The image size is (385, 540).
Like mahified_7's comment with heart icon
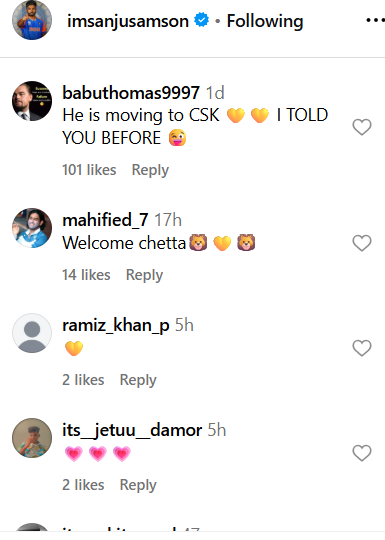tap(362, 243)
